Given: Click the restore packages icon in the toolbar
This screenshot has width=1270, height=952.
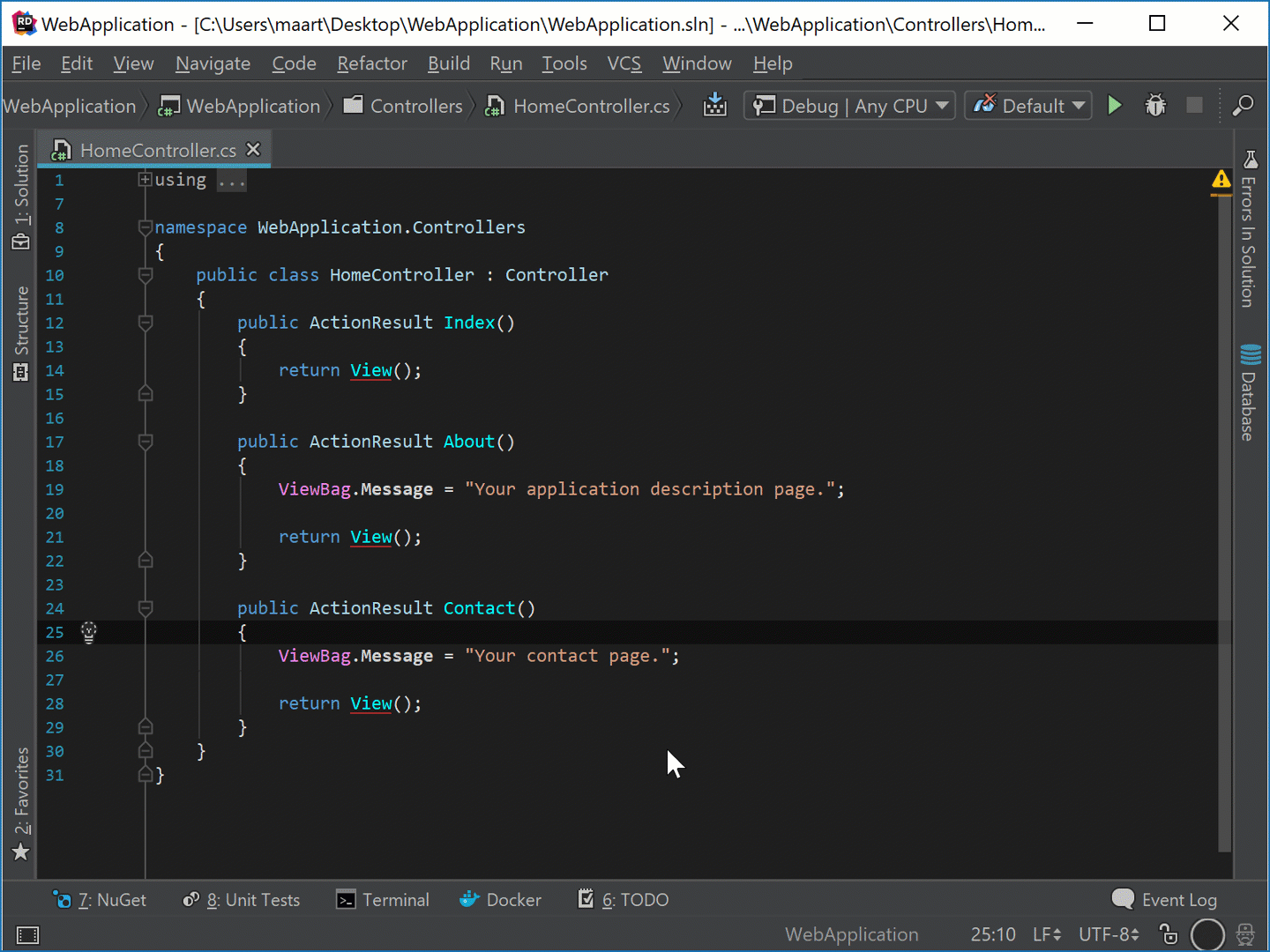Looking at the screenshot, I should 715,105.
